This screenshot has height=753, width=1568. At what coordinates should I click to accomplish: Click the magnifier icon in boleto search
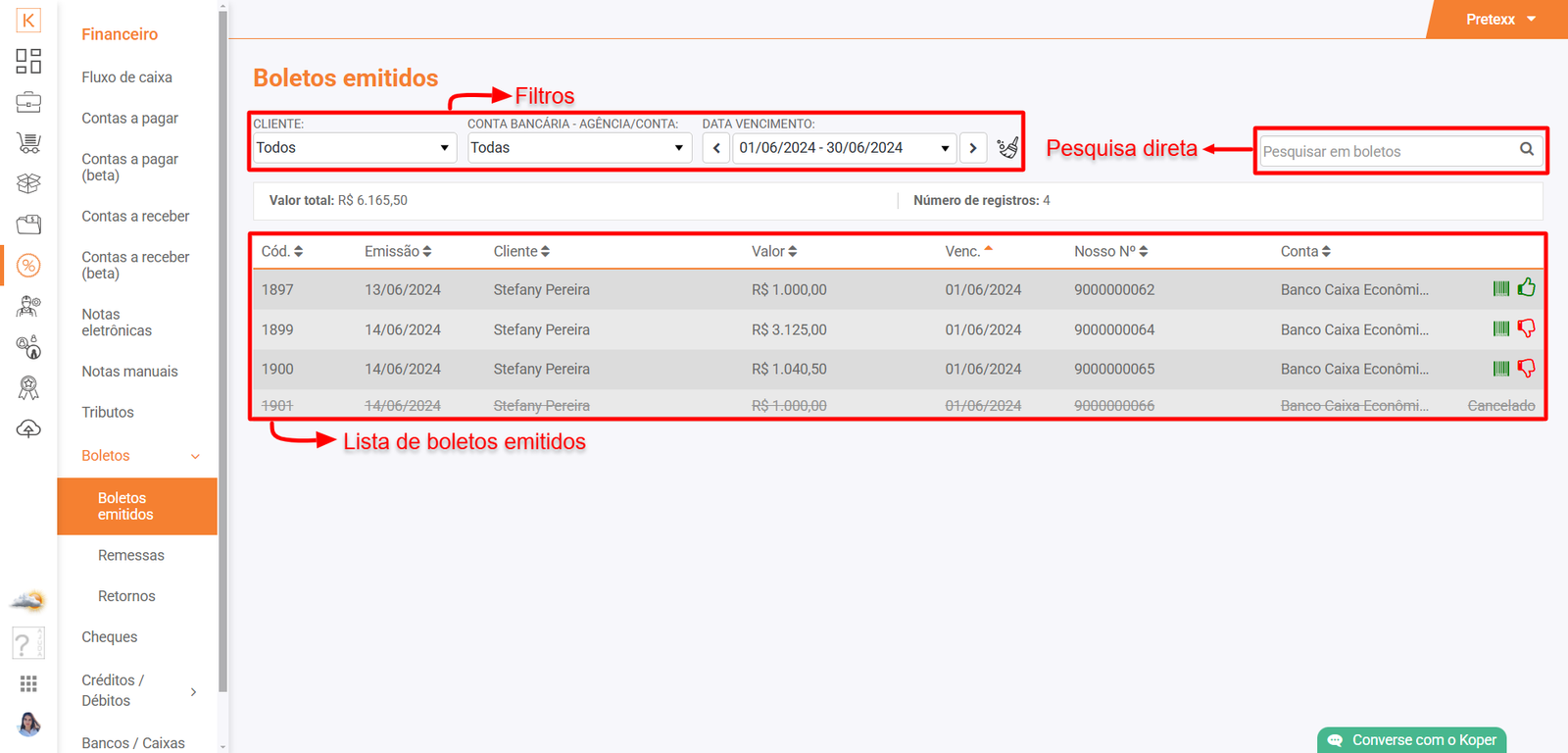[1526, 149]
